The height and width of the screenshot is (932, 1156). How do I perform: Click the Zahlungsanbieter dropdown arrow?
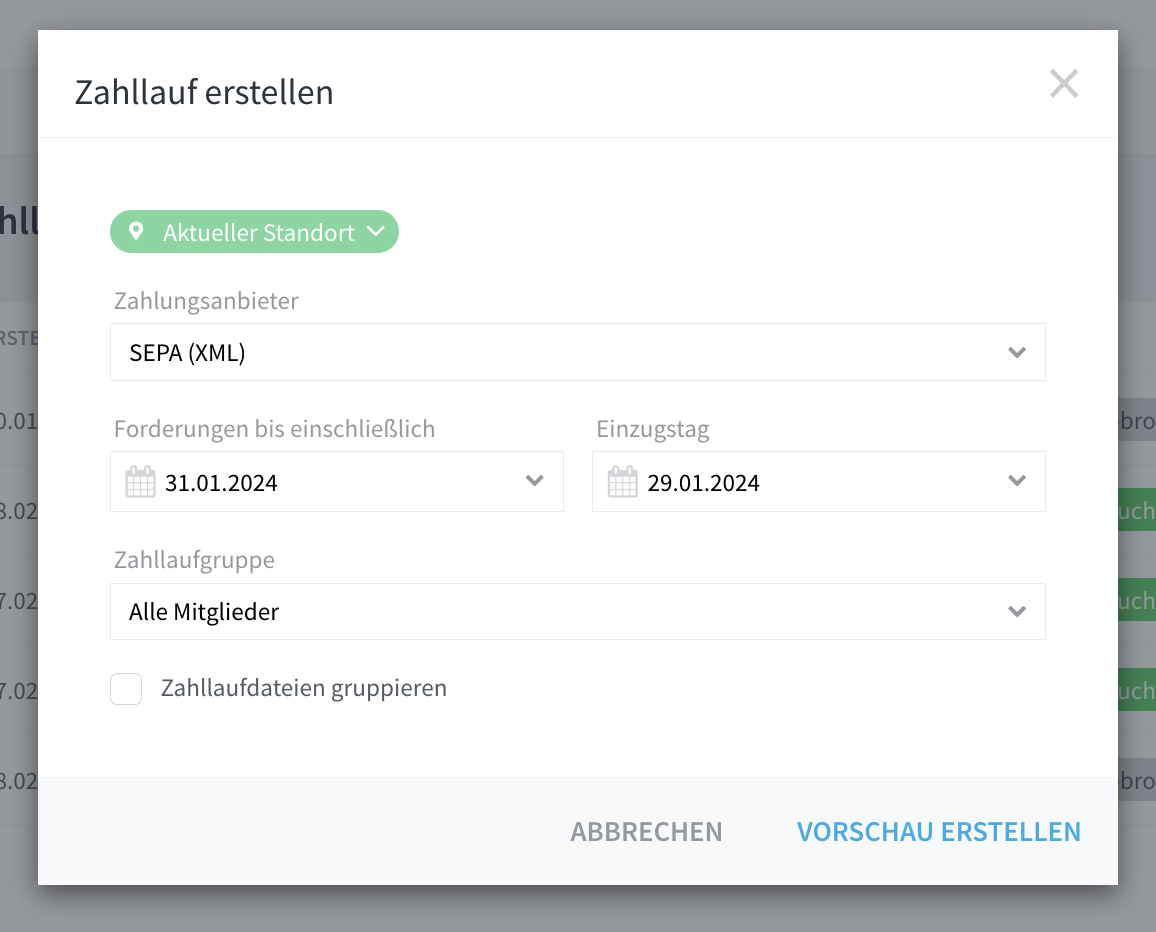pyautogui.click(x=1017, y=352)
